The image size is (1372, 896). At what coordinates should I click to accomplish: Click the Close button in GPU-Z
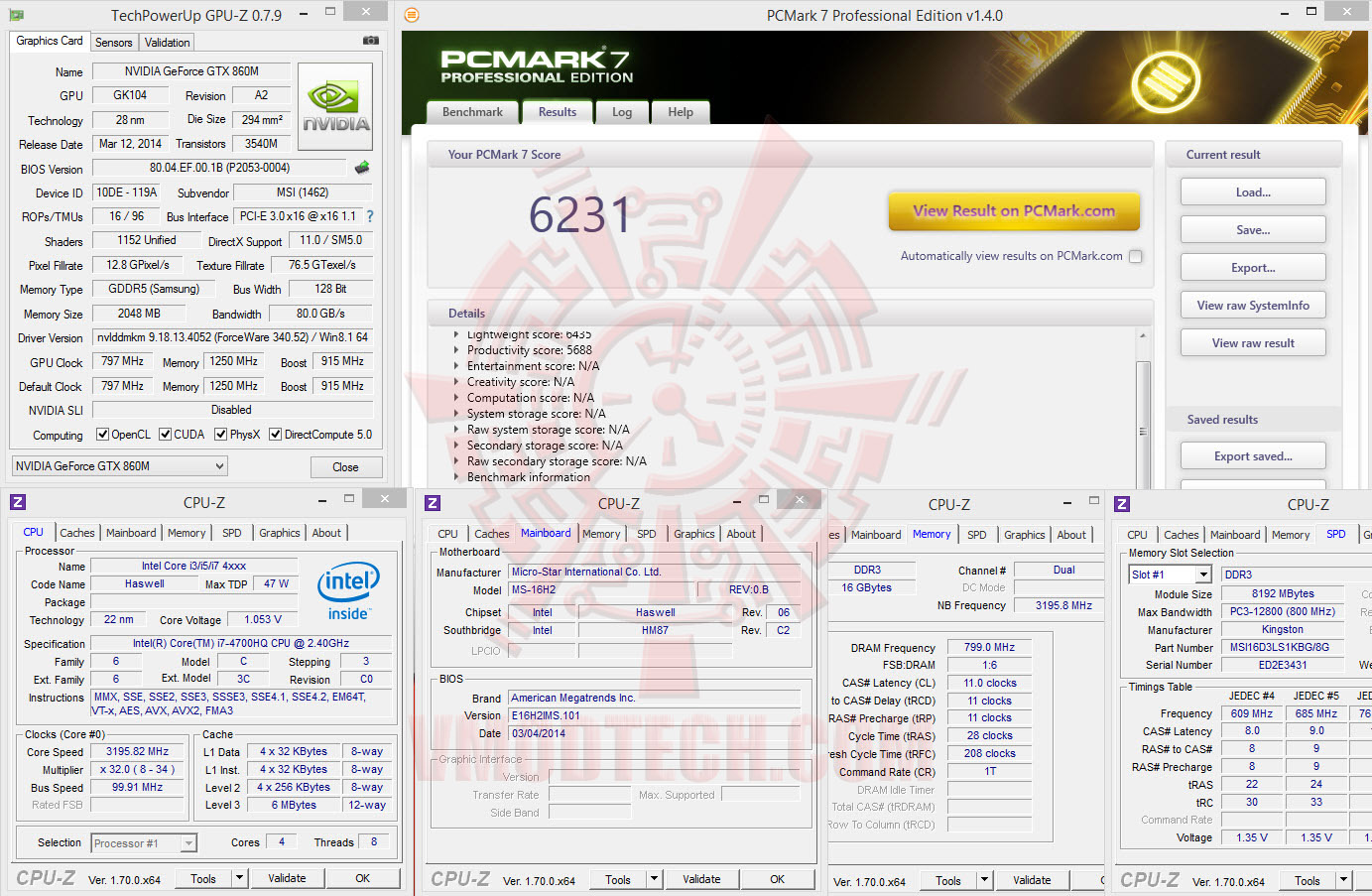345,467
